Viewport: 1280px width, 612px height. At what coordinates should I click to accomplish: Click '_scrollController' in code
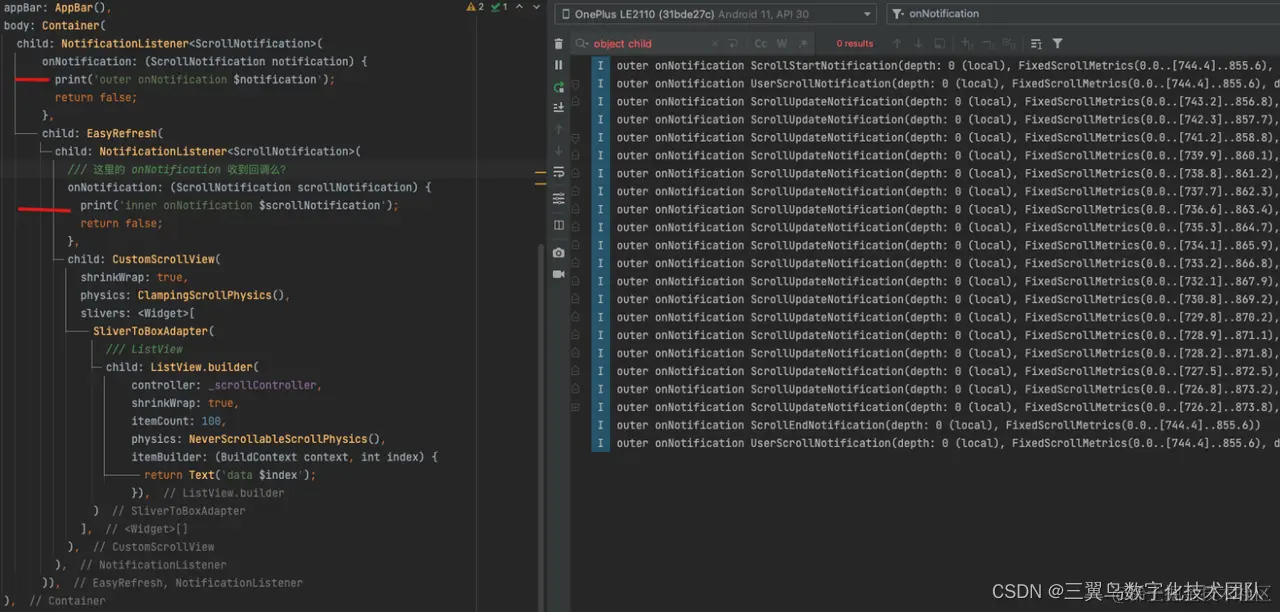(x=262, y=385)
